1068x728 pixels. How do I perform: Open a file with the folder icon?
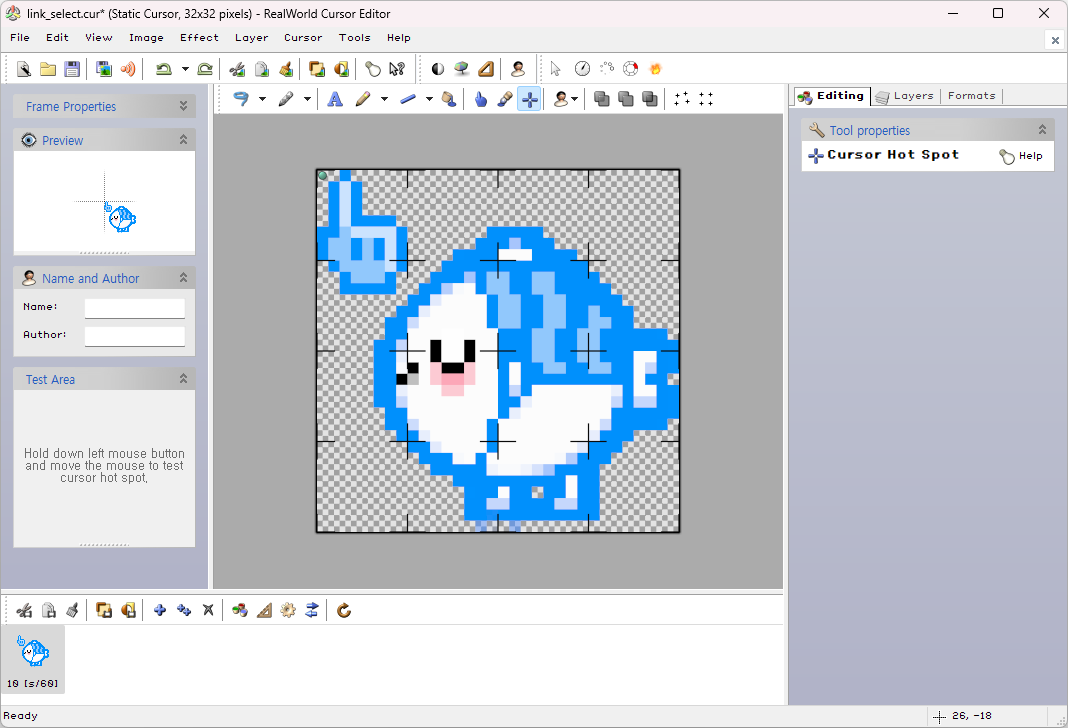click(48, 69)
